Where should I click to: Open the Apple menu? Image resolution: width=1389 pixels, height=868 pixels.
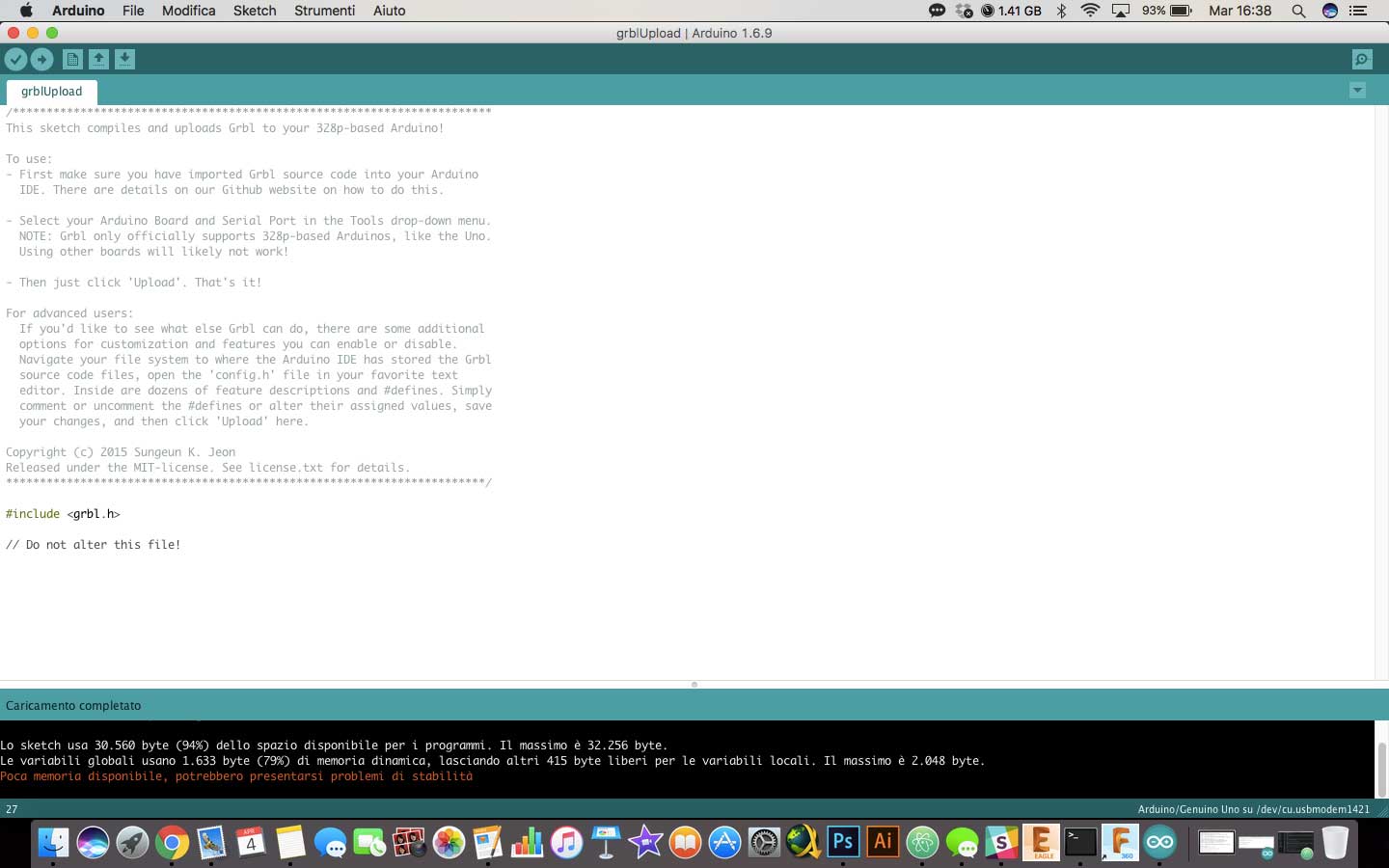click(26, 11)
